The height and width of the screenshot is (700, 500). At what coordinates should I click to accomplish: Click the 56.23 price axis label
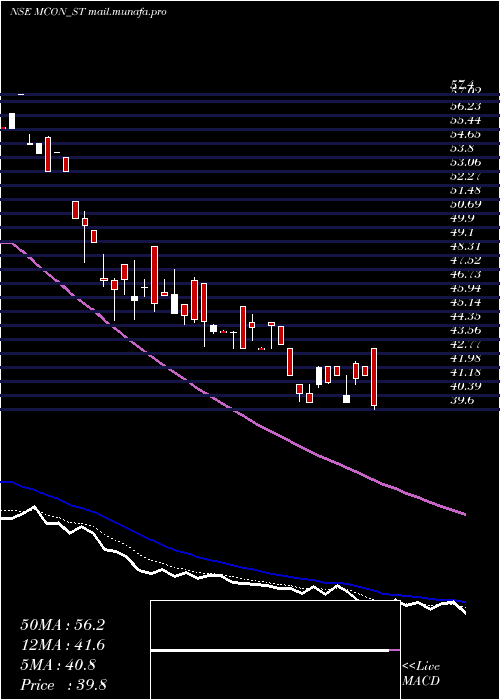coord(466,106)
